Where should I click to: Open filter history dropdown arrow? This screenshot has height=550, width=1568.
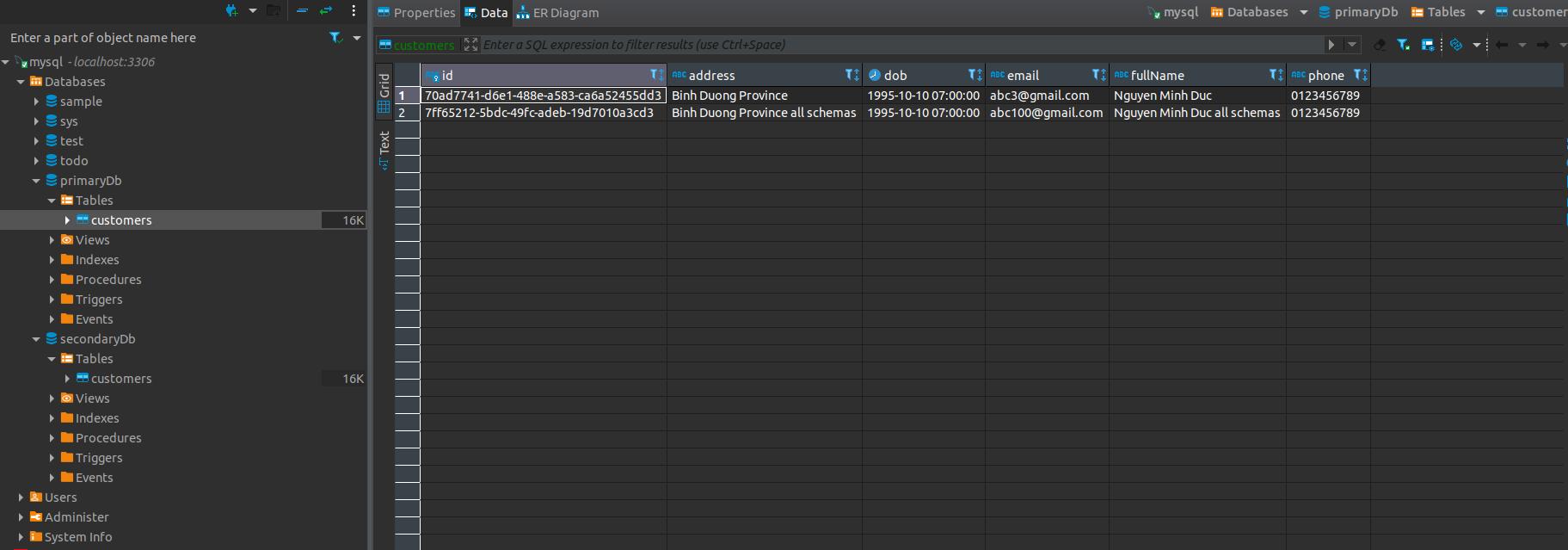(1352, 45)
